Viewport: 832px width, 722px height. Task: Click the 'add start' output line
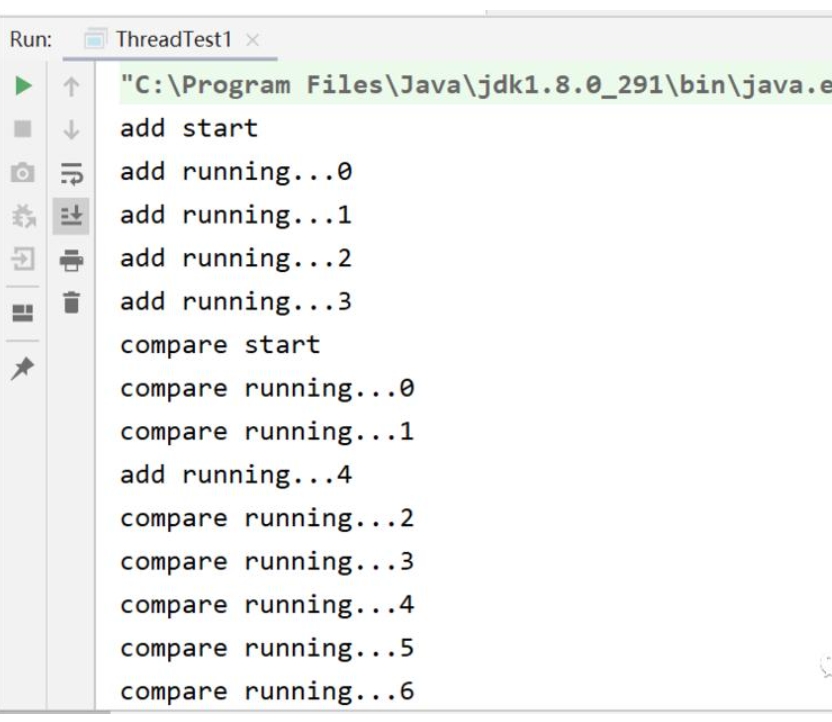[x=188, y=128]
